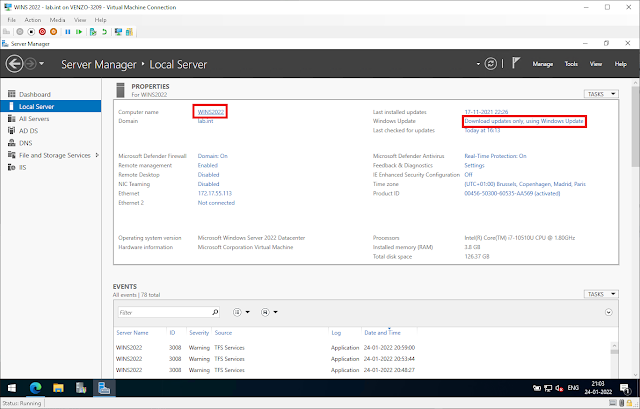This screenshot has width=640, height=409.
Task: Click the Domain: On firewall link
Action: (x=213, y=156)
